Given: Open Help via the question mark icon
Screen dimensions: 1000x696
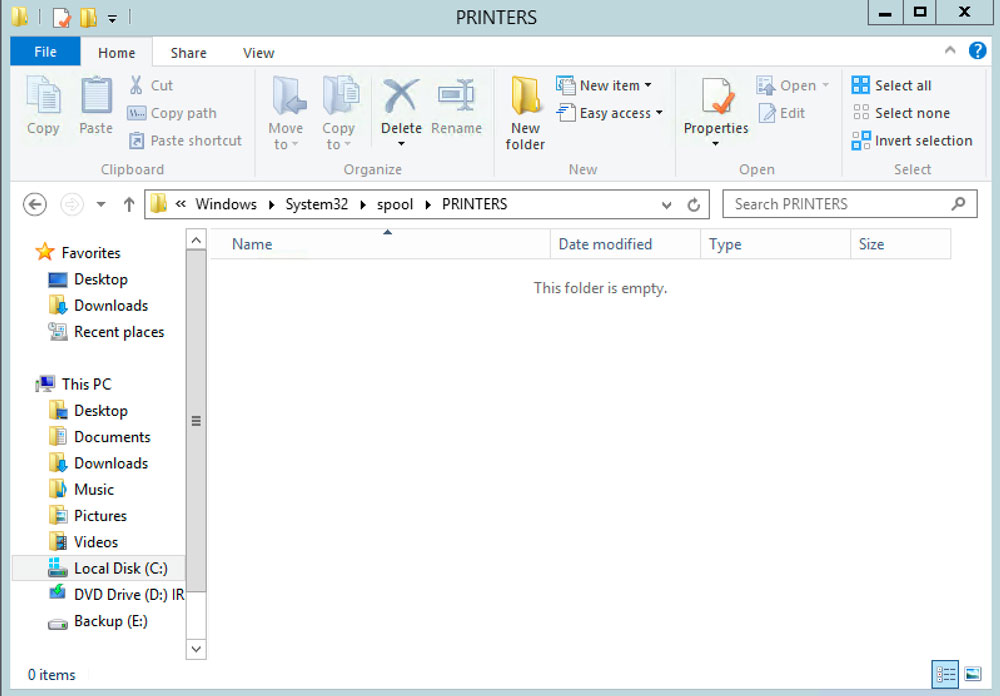Looking at the screenshot, I should 977,51.
